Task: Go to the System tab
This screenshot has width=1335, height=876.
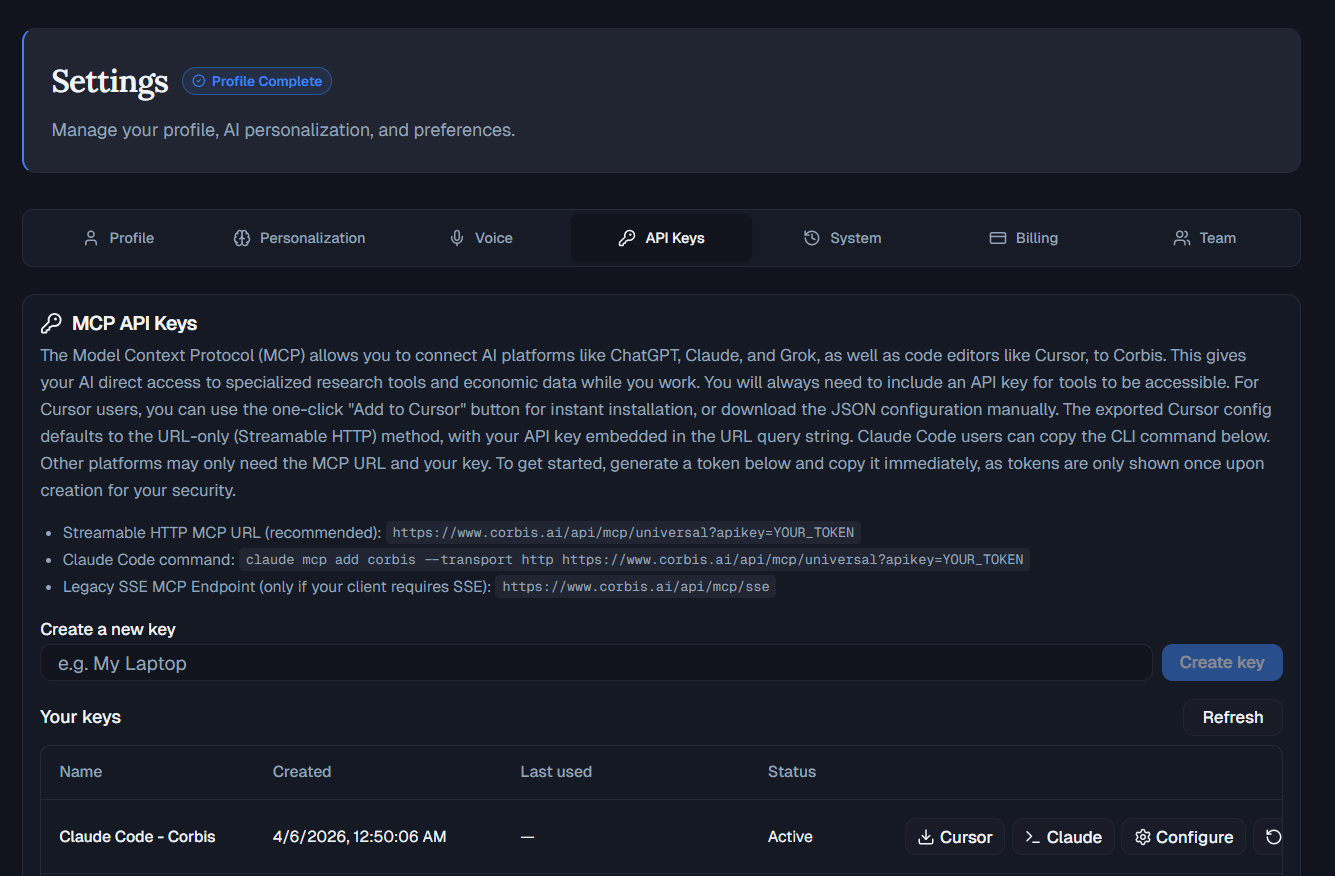Action: tap(842, 238)
